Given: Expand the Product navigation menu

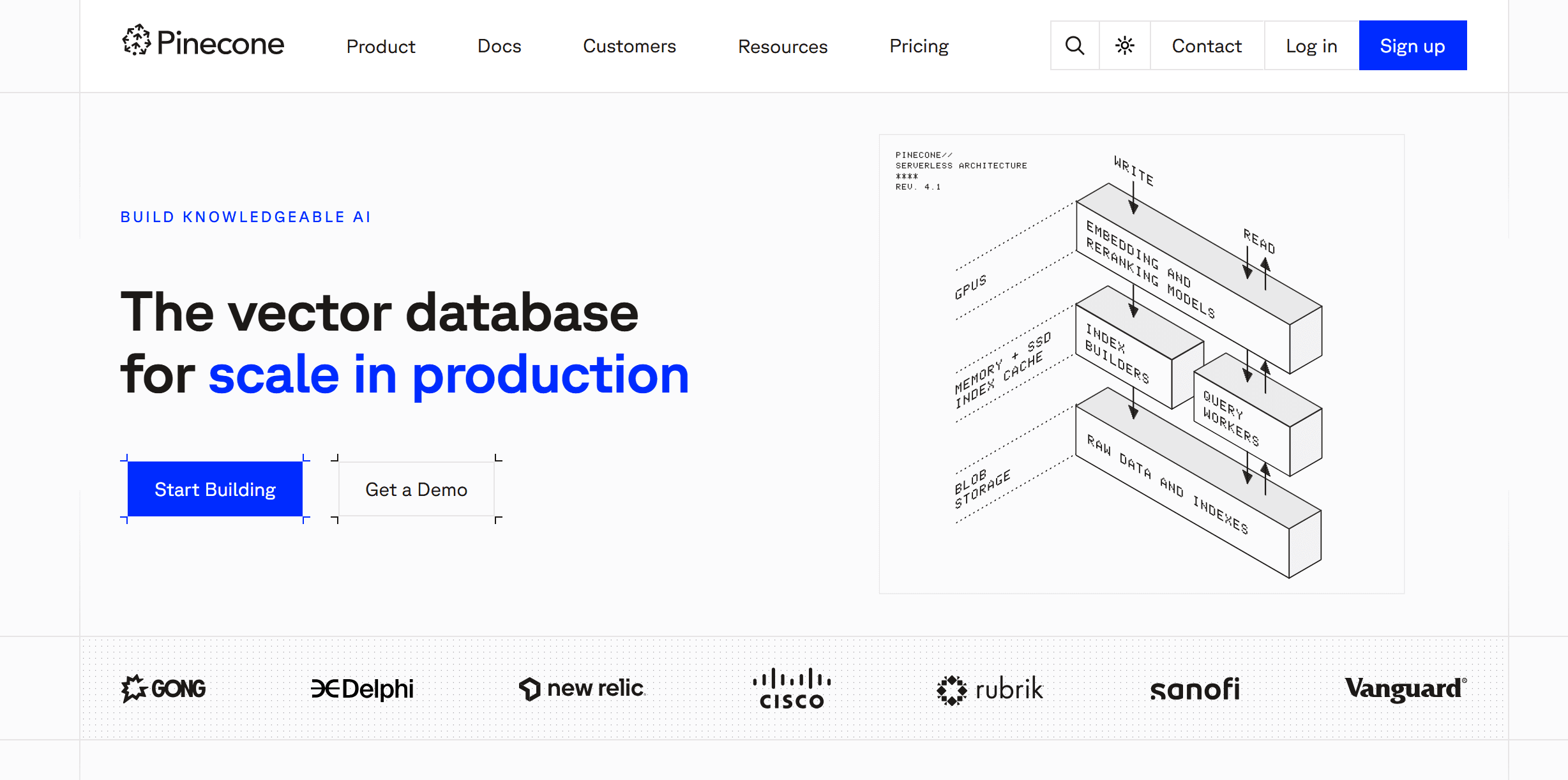Looking at the screenshot, I should point(381,46).
